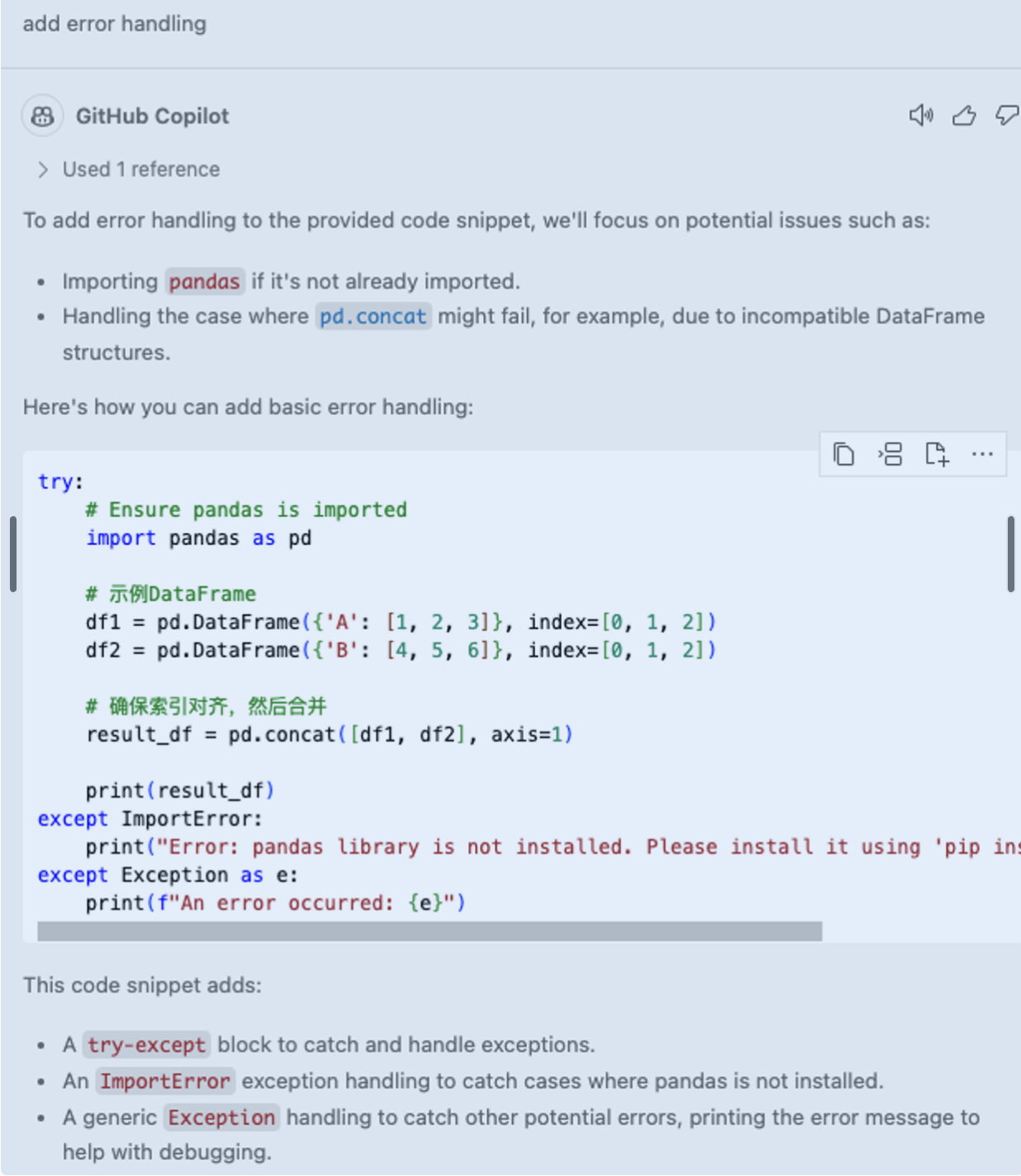Click the vertical handle on the left edge
This screenshot has height=1176, width=1021.
point(12,554)
